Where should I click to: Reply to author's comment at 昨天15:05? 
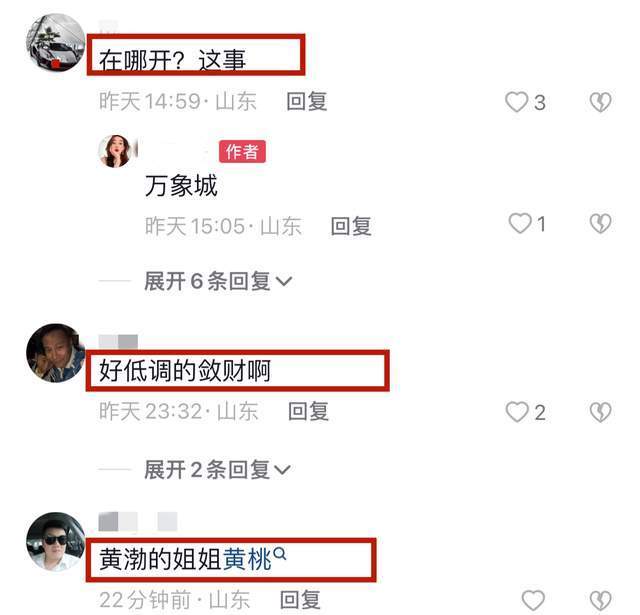(x=351, y=226)
